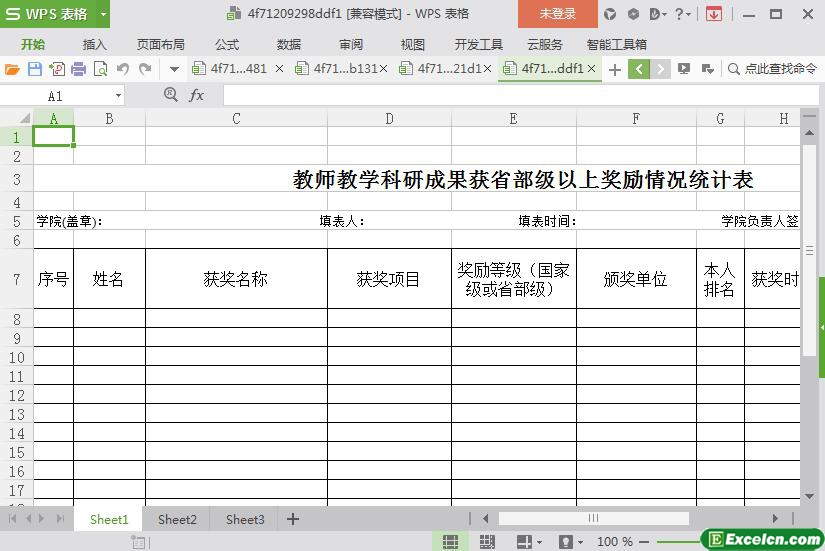This screenshot has width=825, height=551.
Task: Select row 7 header
Action: (17, 279)
